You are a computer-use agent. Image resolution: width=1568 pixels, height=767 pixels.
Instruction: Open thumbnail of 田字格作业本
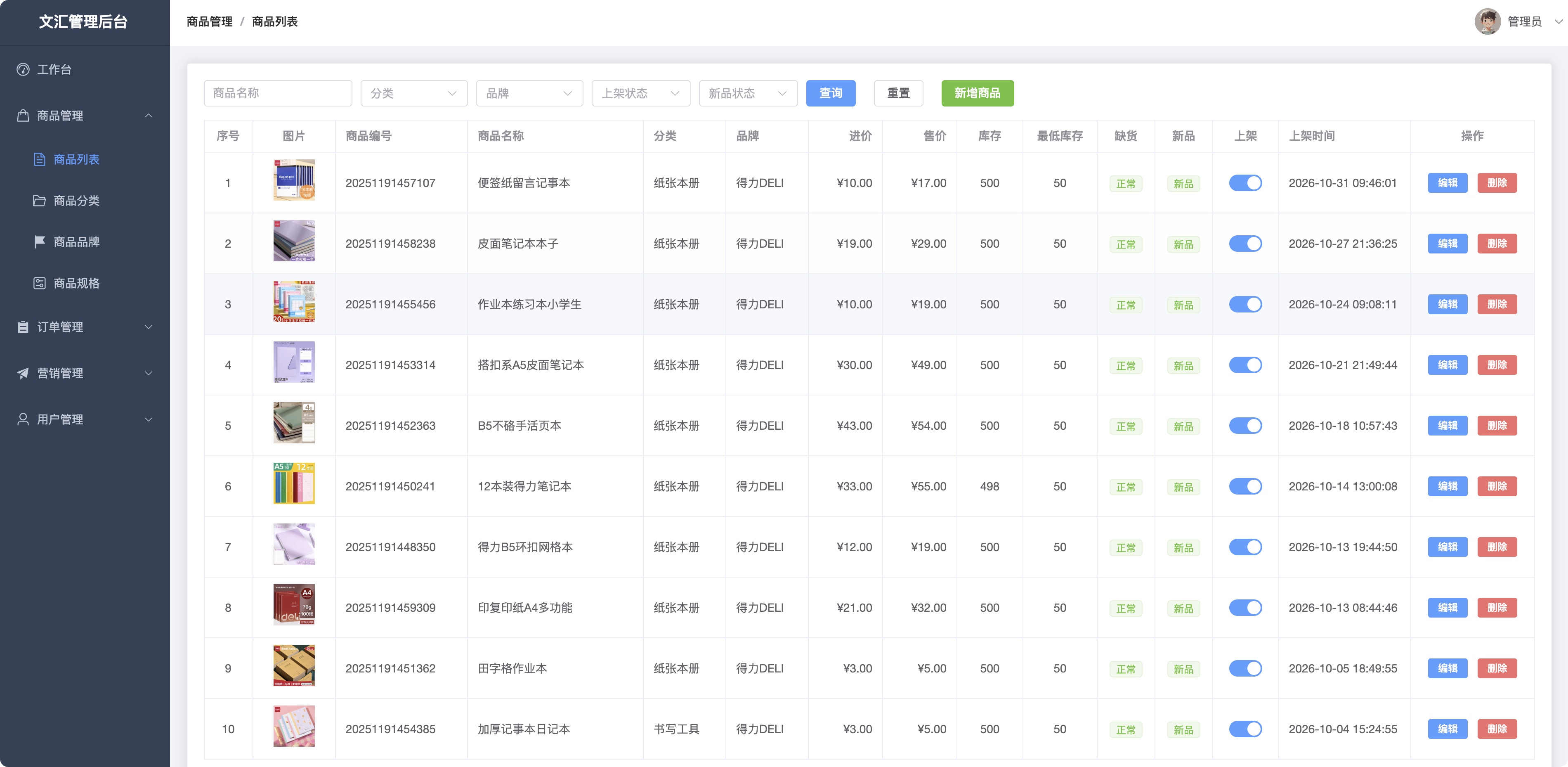pyautogui.click(x=294, y=665)
